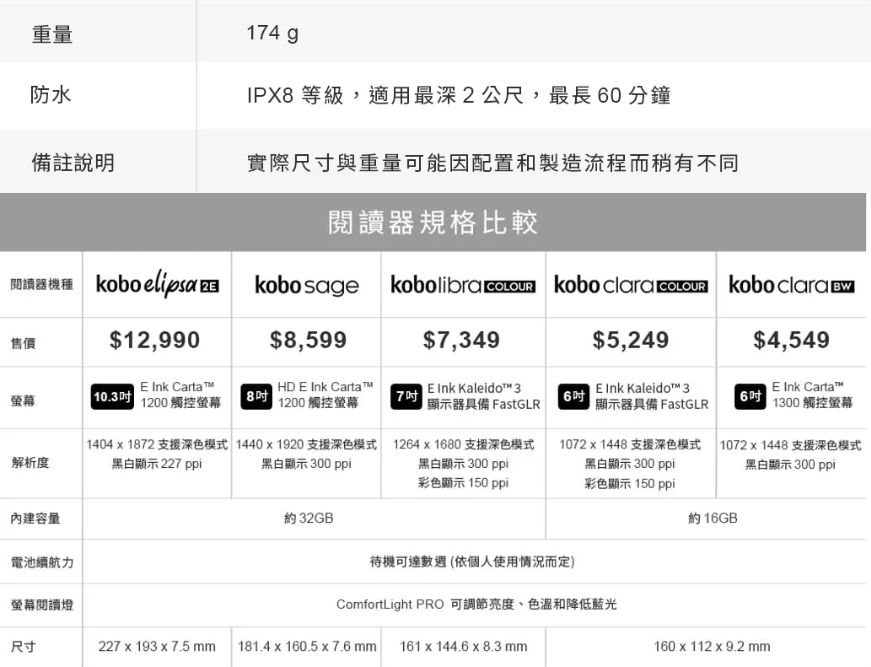Click the ComfortLight PRO description text
This screenshot has width=871, height=667.
(x=476, y=604)
